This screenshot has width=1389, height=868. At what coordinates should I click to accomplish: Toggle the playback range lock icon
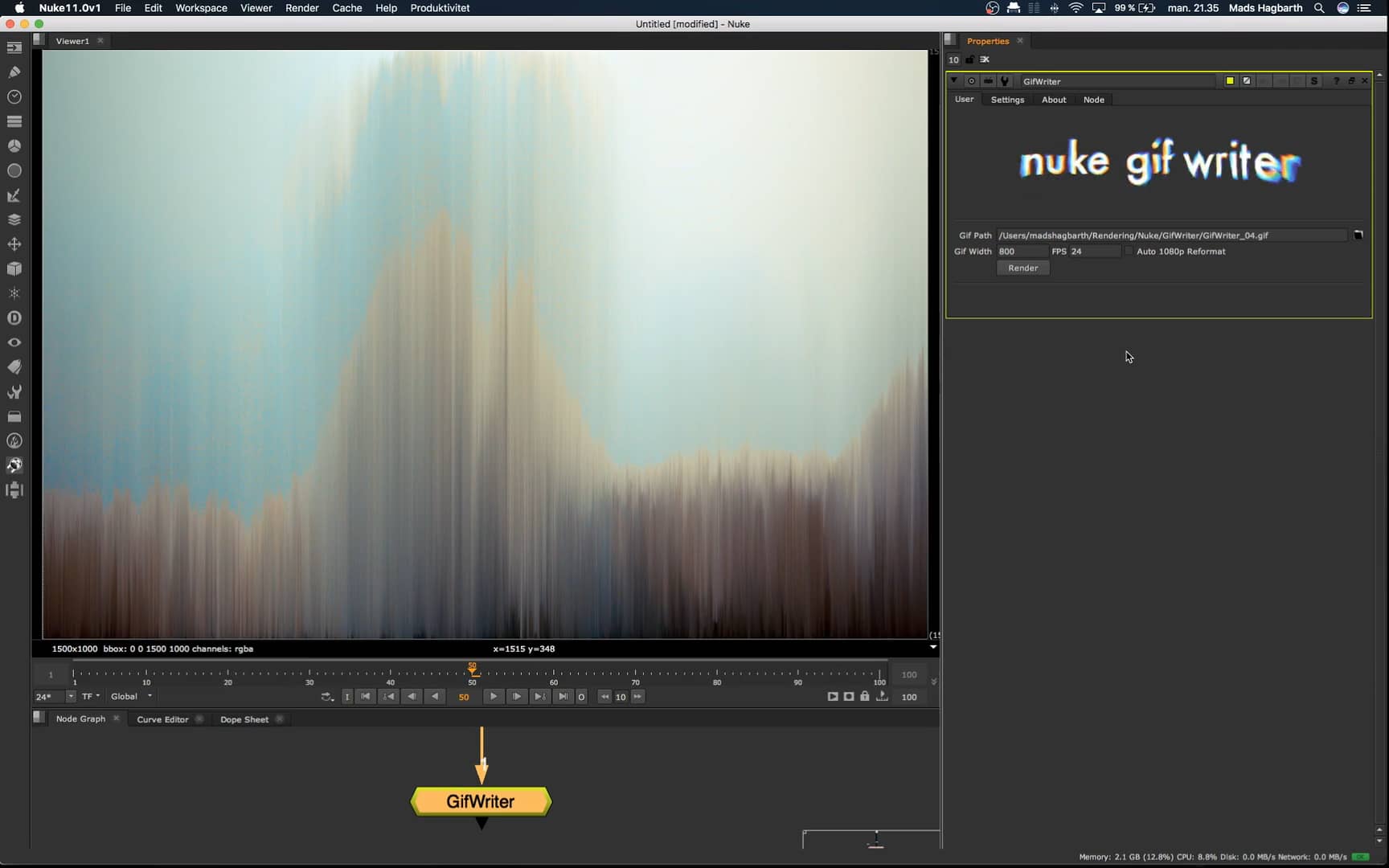865,697
